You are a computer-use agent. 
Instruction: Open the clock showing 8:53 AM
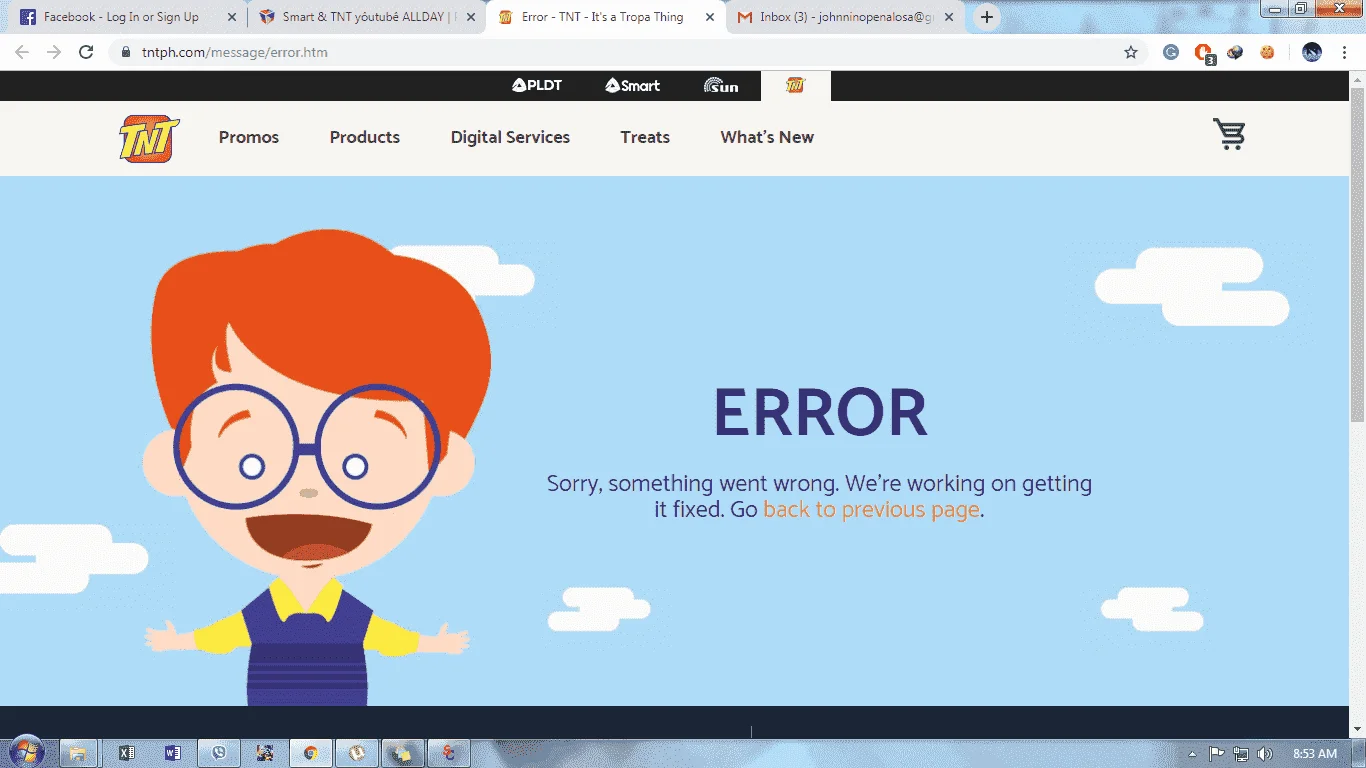click(x=1314, y=753)
